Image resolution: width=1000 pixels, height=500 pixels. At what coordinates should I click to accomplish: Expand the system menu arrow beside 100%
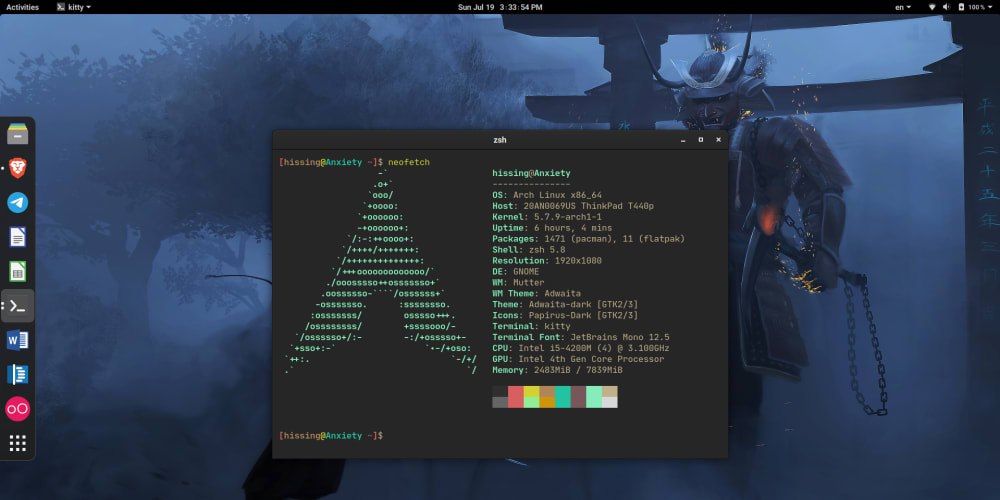[992, 7]
